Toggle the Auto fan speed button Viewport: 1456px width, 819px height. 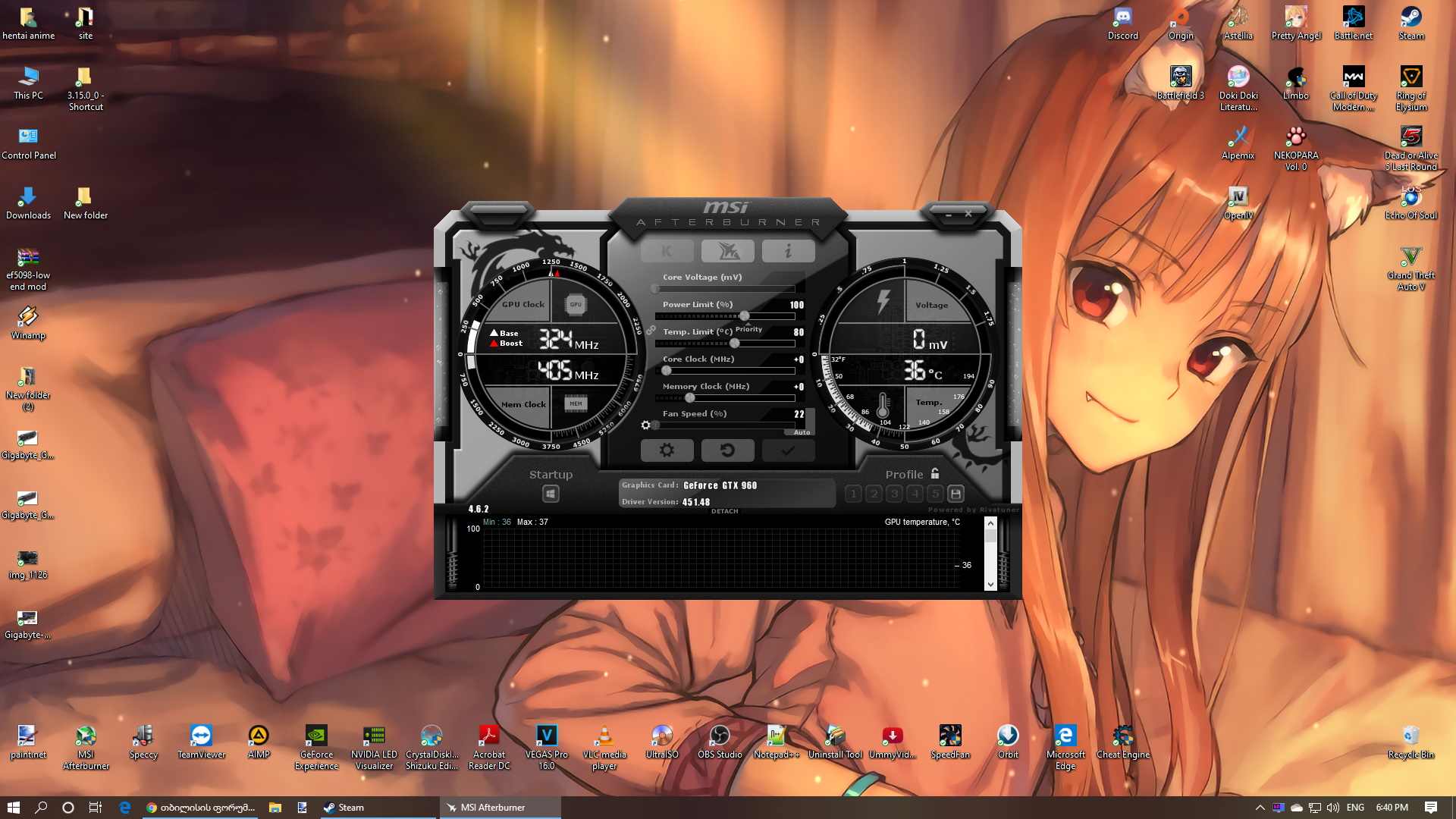[x=802, y=432]
